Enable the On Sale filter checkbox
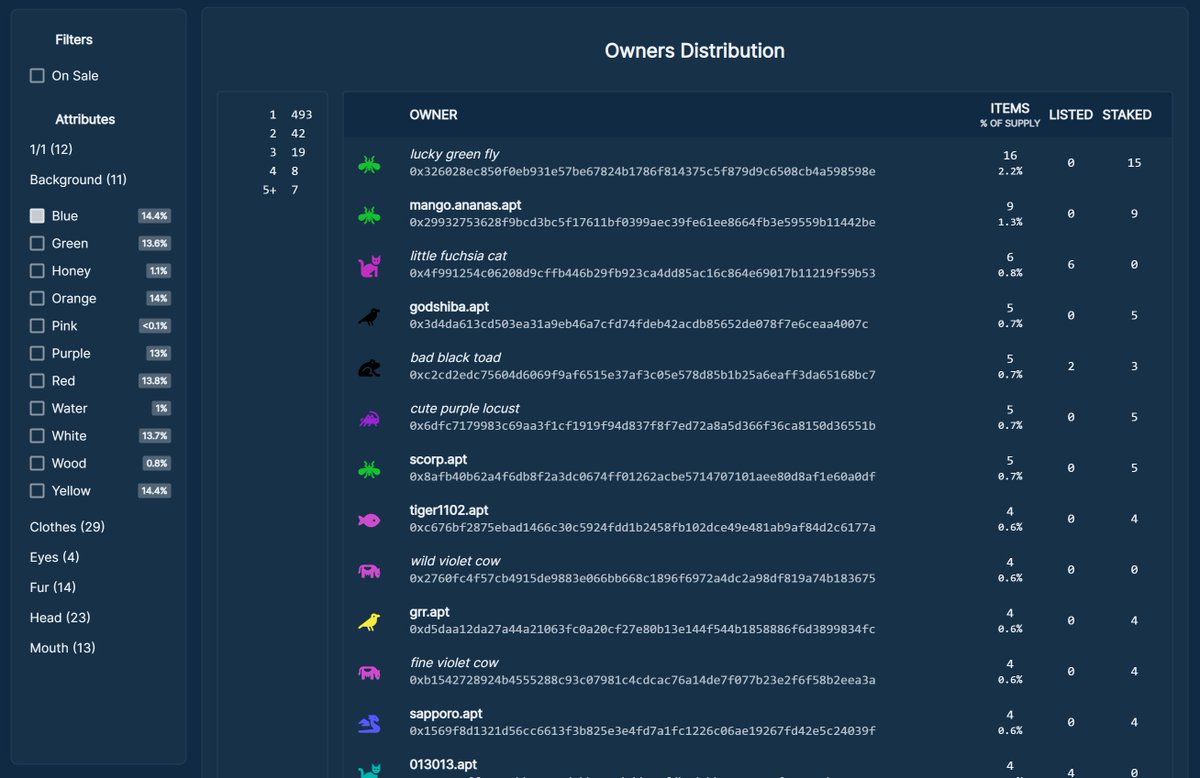The image size is (1200, 778). 37,76
